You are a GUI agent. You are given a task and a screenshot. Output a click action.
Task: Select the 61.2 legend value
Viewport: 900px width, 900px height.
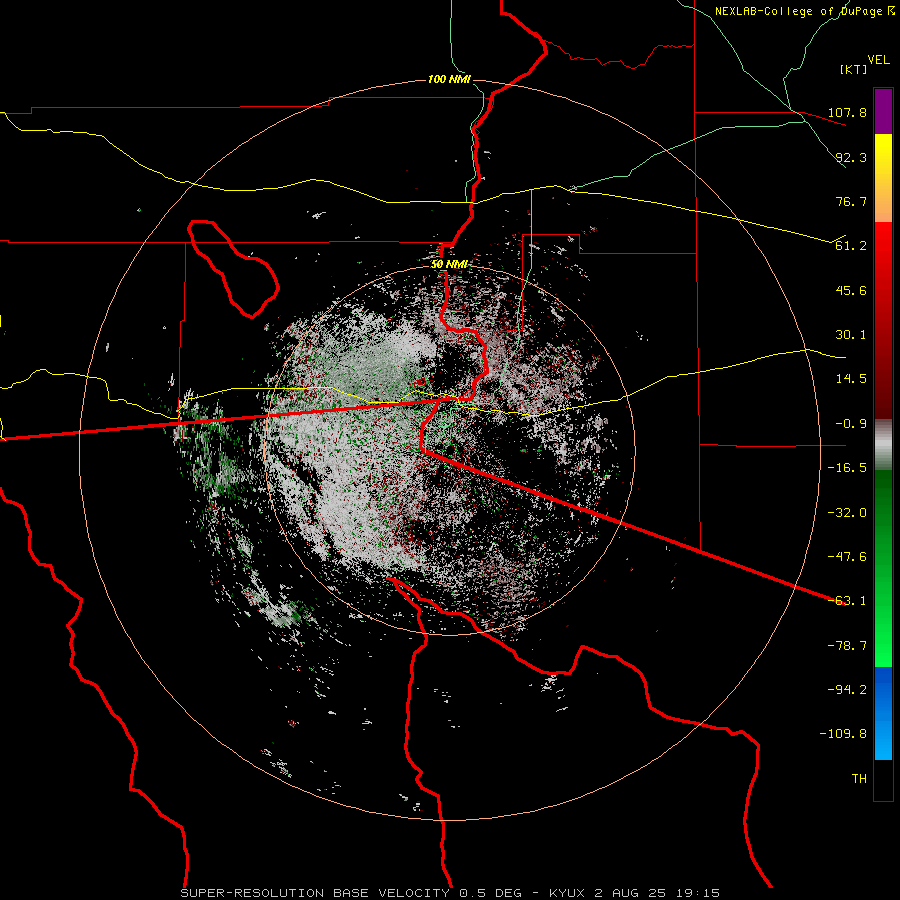click(851, 246)
